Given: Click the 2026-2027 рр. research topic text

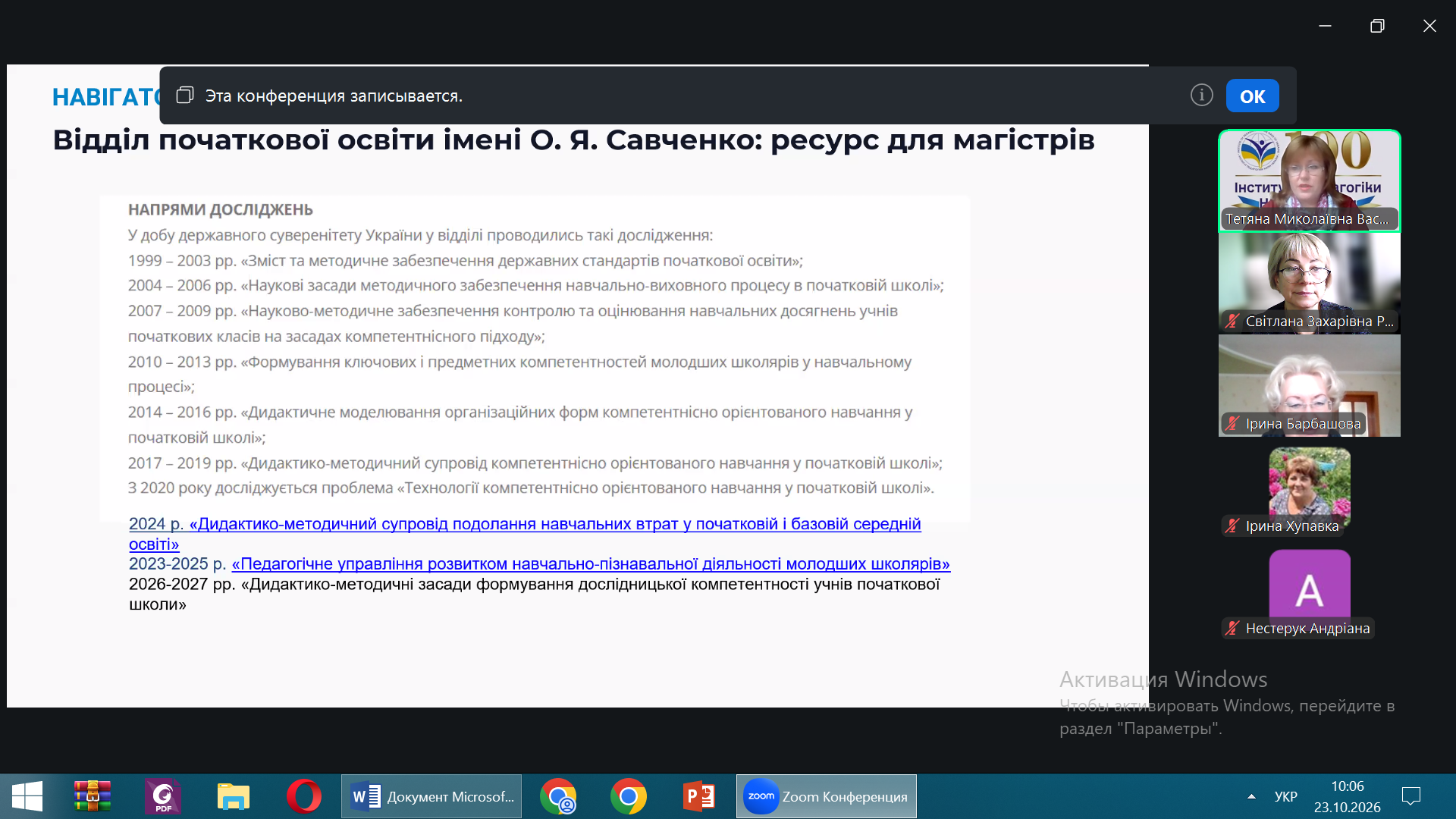Looking at the screenshot, I should pos(535,595).
